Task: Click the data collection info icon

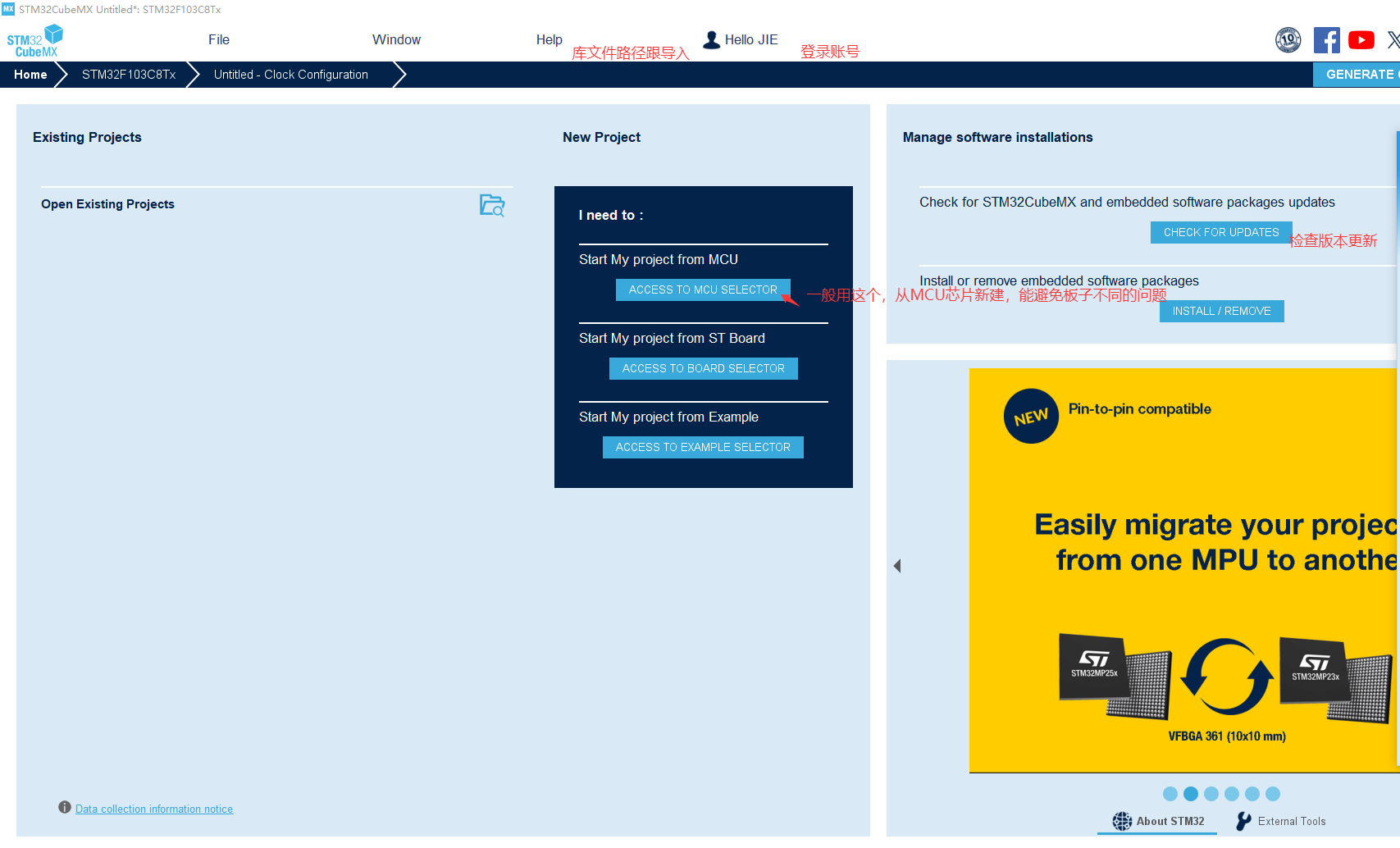Action: coord(65,807)
